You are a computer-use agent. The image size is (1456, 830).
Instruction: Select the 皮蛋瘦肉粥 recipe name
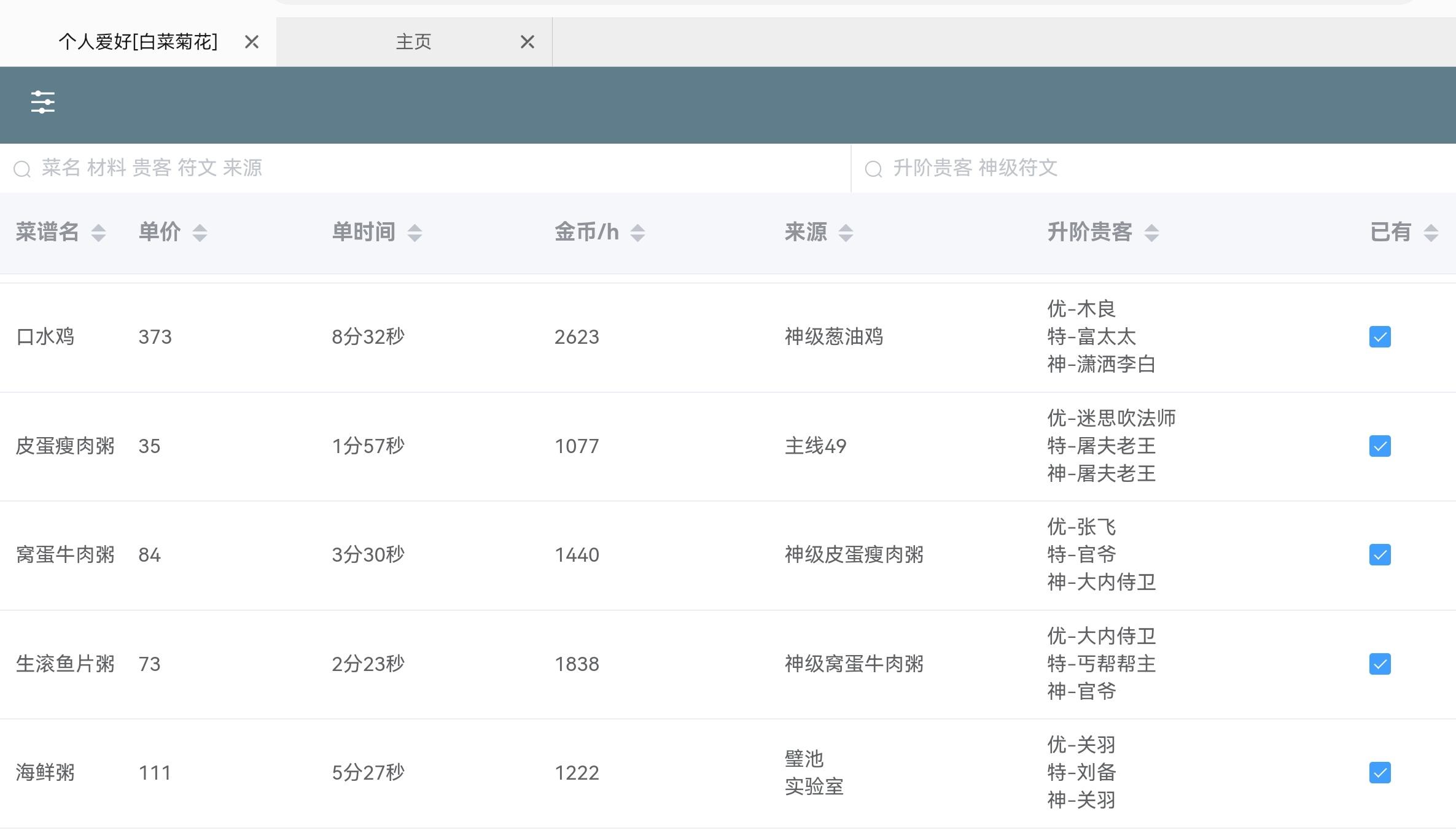tap(65, 446)
